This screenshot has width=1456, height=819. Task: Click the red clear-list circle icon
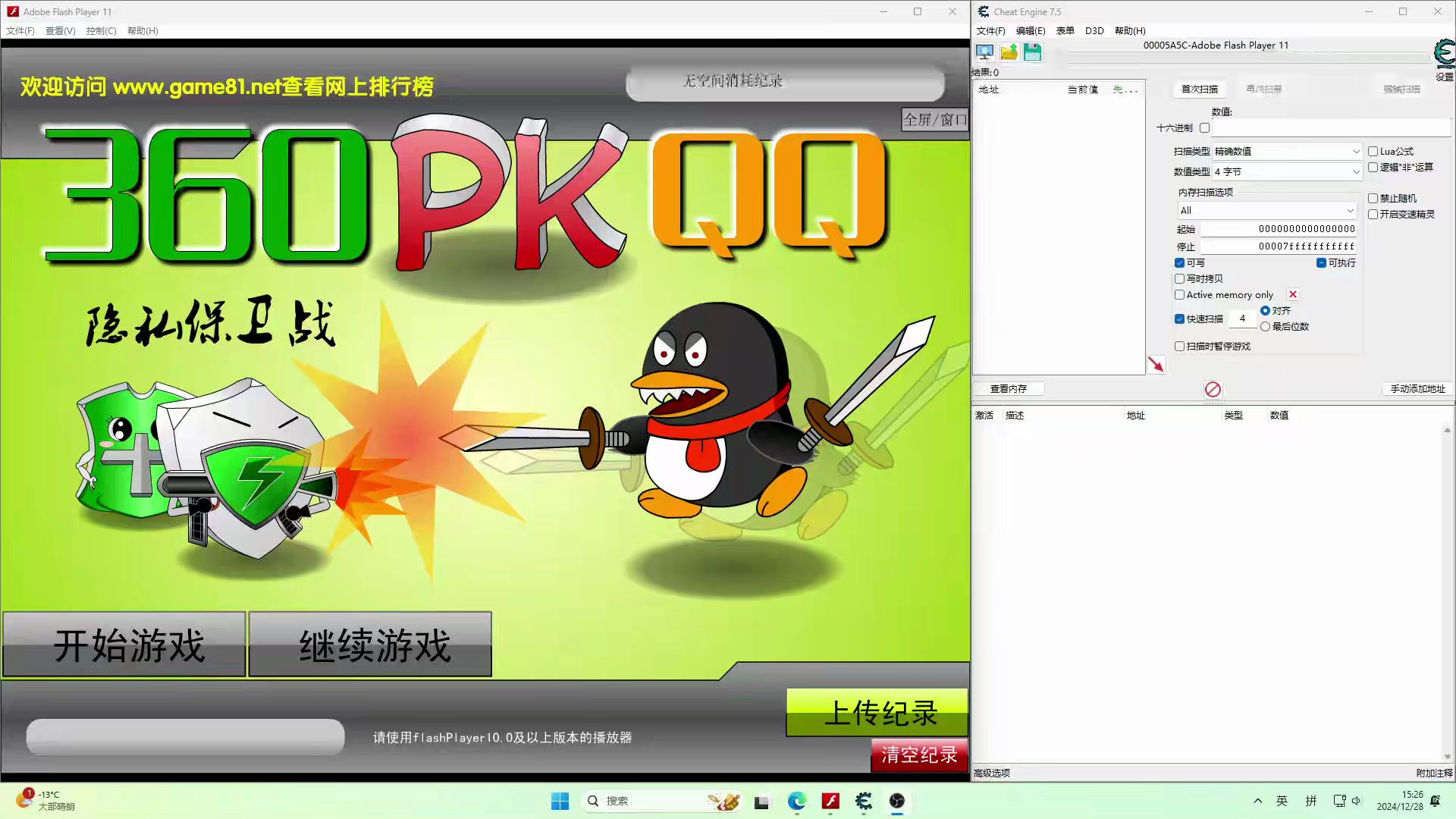point(1213,389)
